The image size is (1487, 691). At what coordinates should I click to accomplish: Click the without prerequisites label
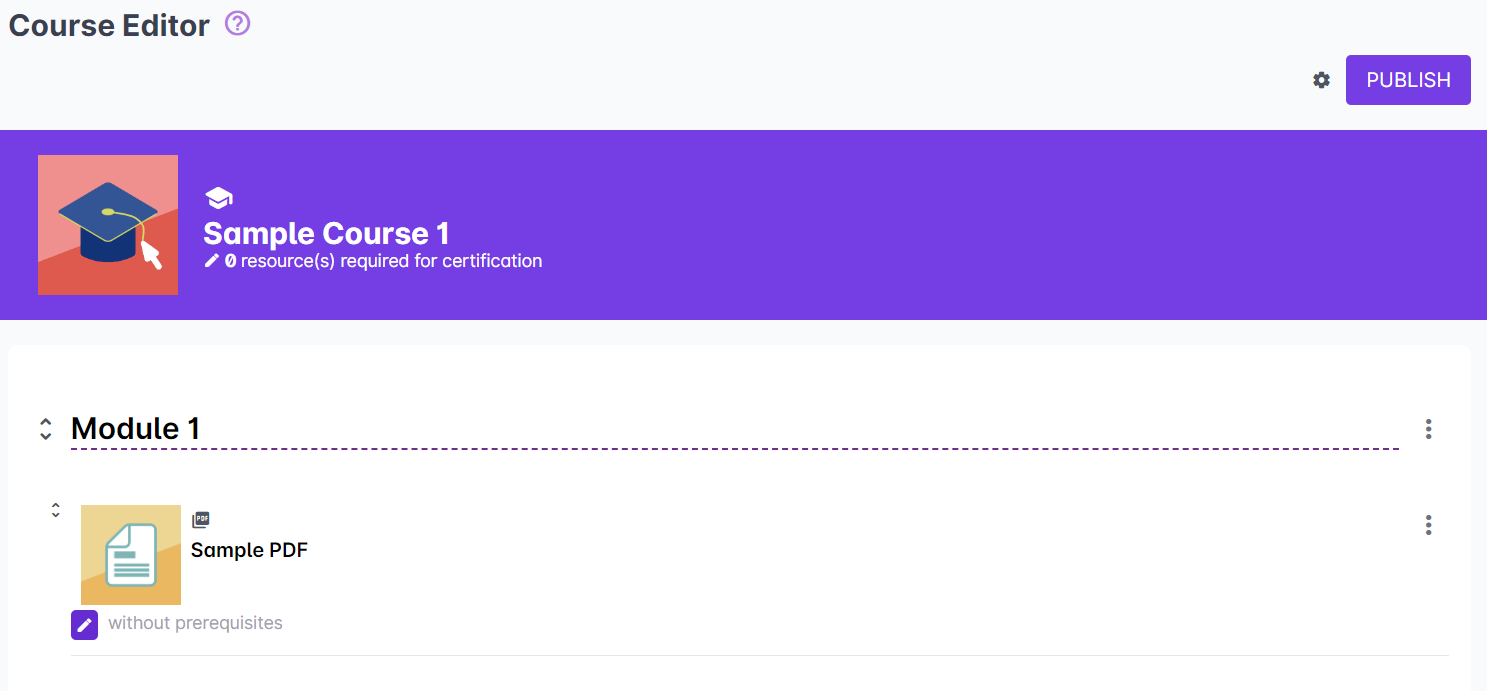[195, 623]
